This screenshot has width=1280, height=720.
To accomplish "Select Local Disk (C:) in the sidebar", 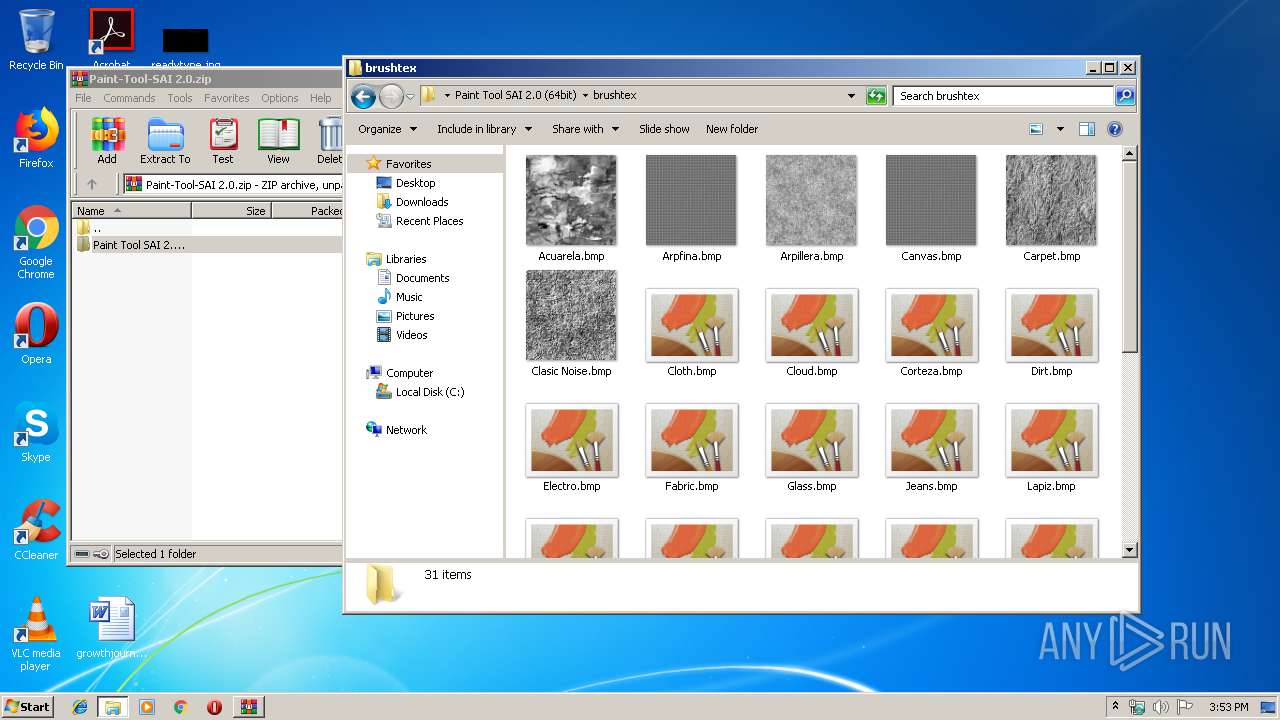I will (429, 392).
